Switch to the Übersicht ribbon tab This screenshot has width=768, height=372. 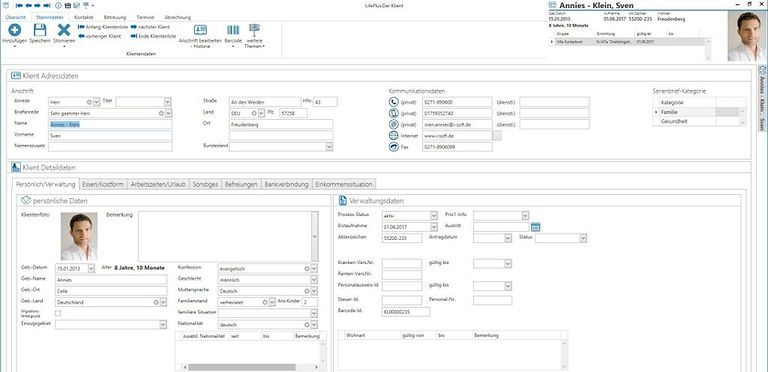(16, 17)
